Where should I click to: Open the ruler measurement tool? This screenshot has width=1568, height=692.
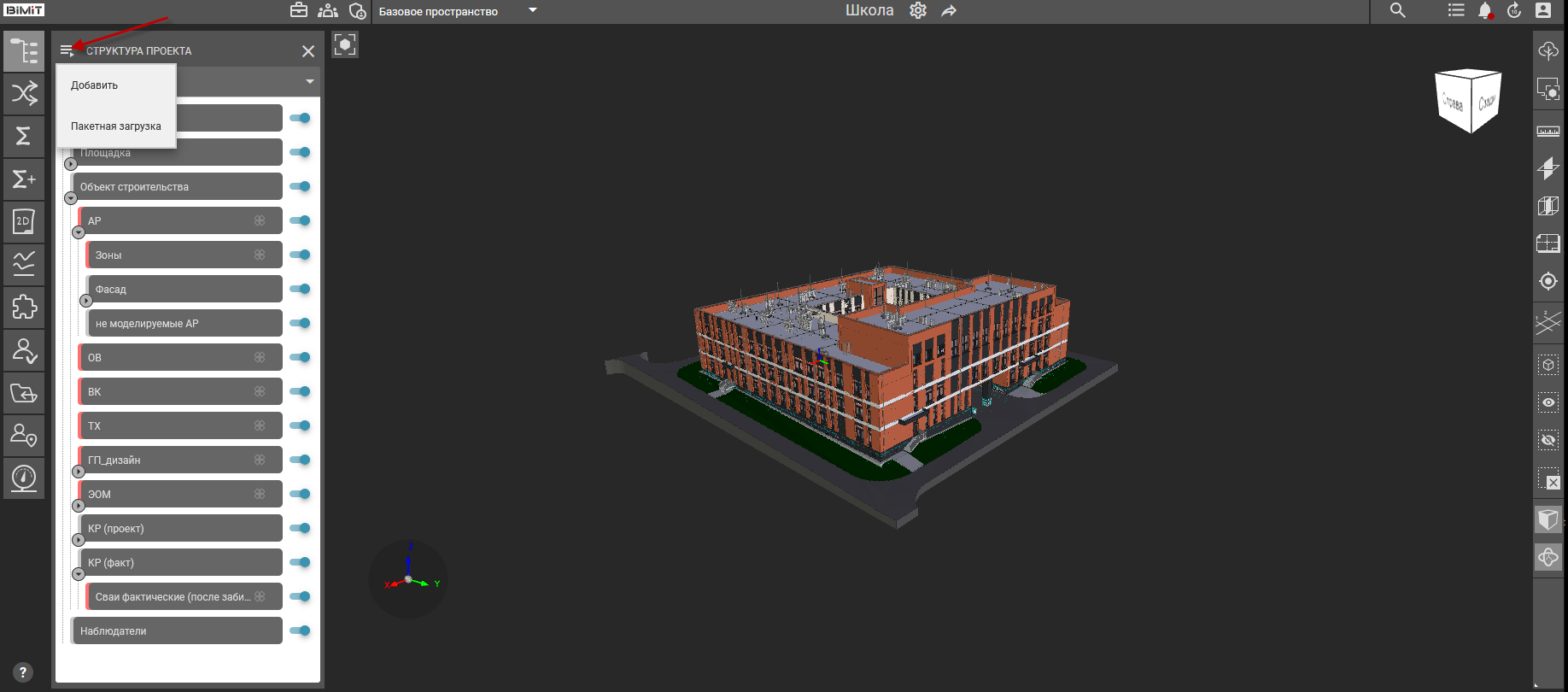(1548, 132)
